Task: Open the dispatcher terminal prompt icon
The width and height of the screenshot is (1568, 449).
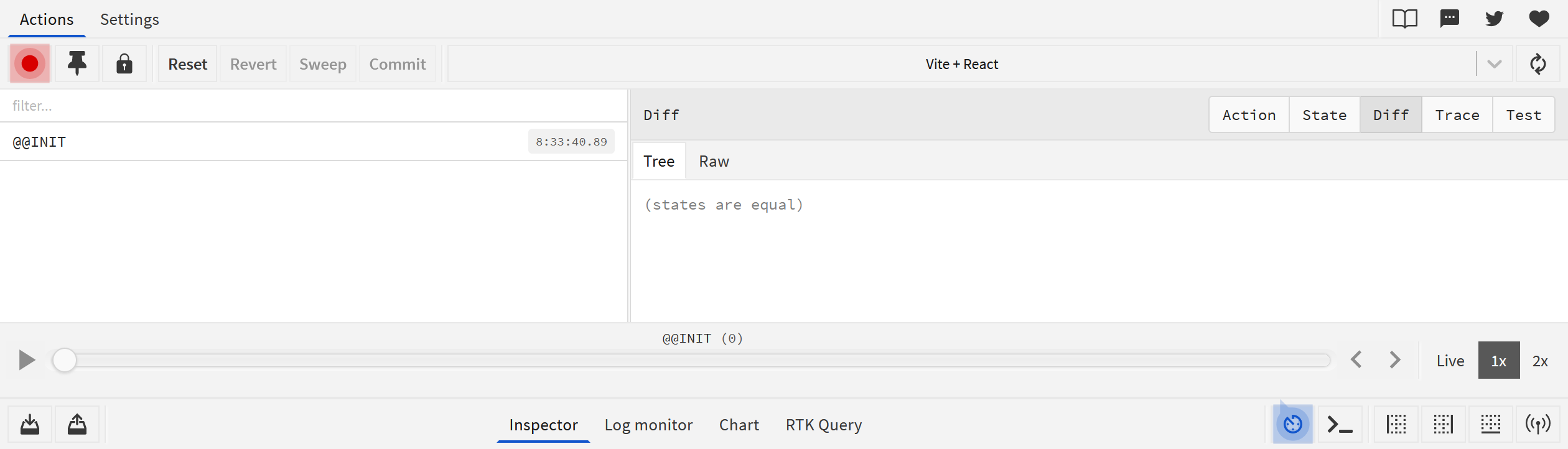Action: point(1340,425)
